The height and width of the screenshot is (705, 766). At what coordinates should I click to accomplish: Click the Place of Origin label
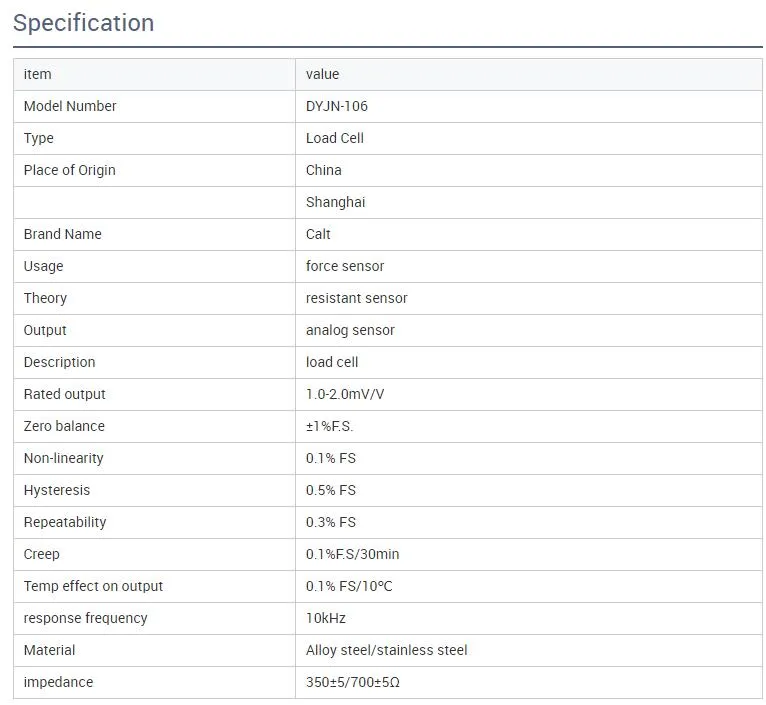click(70, 170)
